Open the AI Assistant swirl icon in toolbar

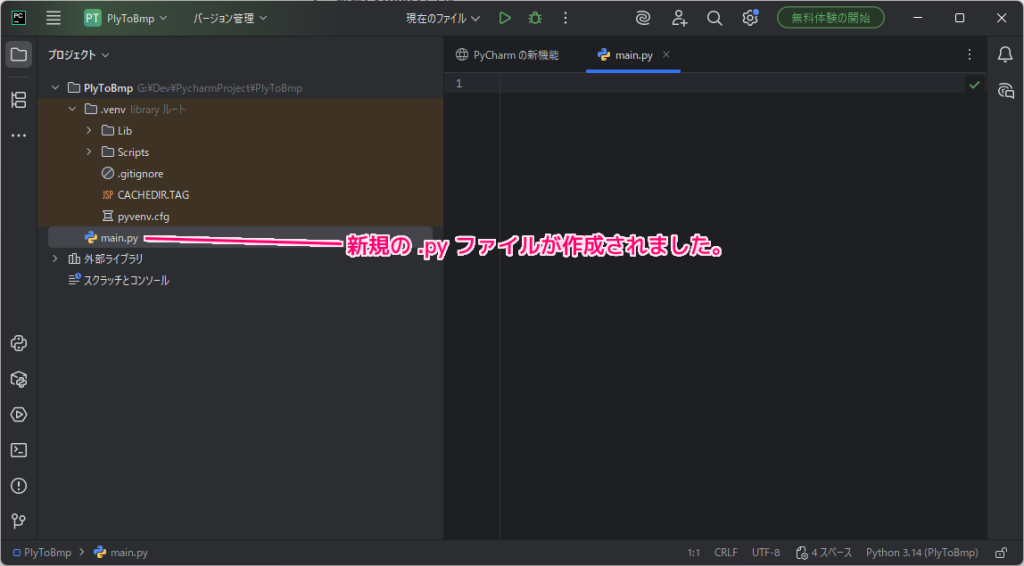pyautogui.click(x=643, y=18)
